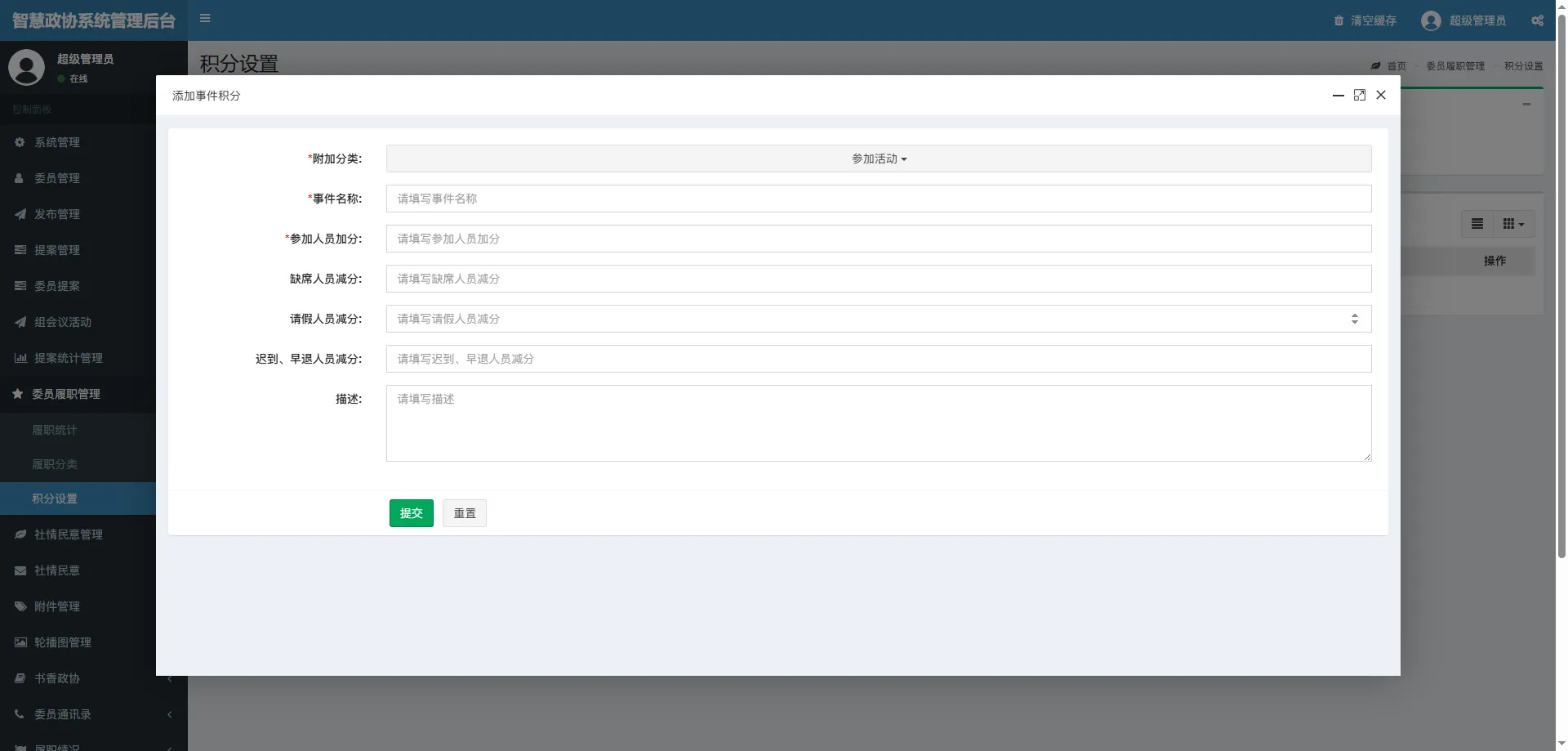Select 履职分类 in the sidebar
The width and height of the screenshot is (1568, 751).
[x=55, y=464]
